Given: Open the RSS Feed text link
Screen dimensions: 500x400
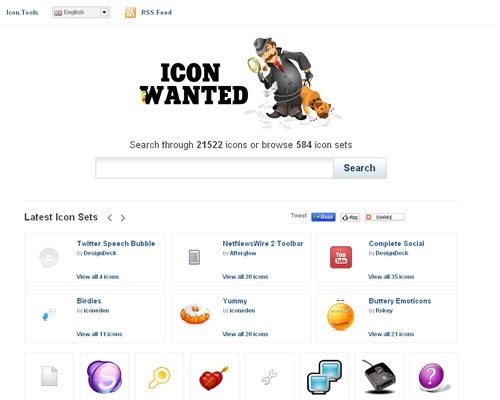Looking at the screenshot, I should tap(156, 13).
